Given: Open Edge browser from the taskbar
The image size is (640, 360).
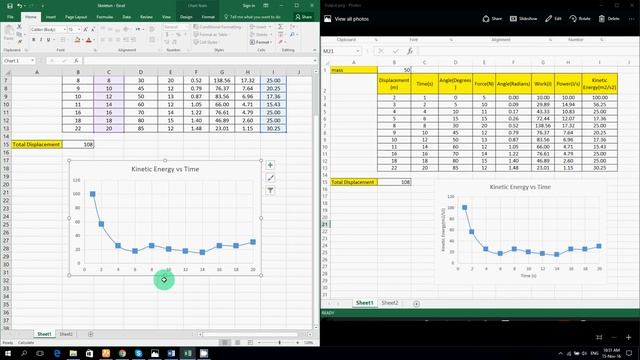Looking at the screenshot, I should pyautogui.click(x=57, y=353).
